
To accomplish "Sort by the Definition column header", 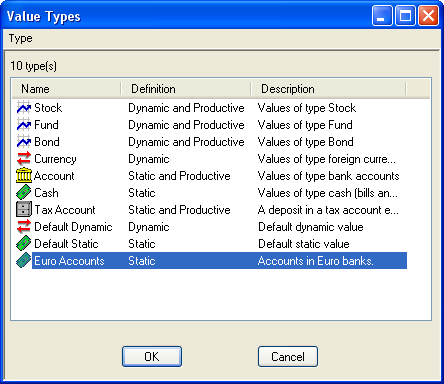I will 186,89.
